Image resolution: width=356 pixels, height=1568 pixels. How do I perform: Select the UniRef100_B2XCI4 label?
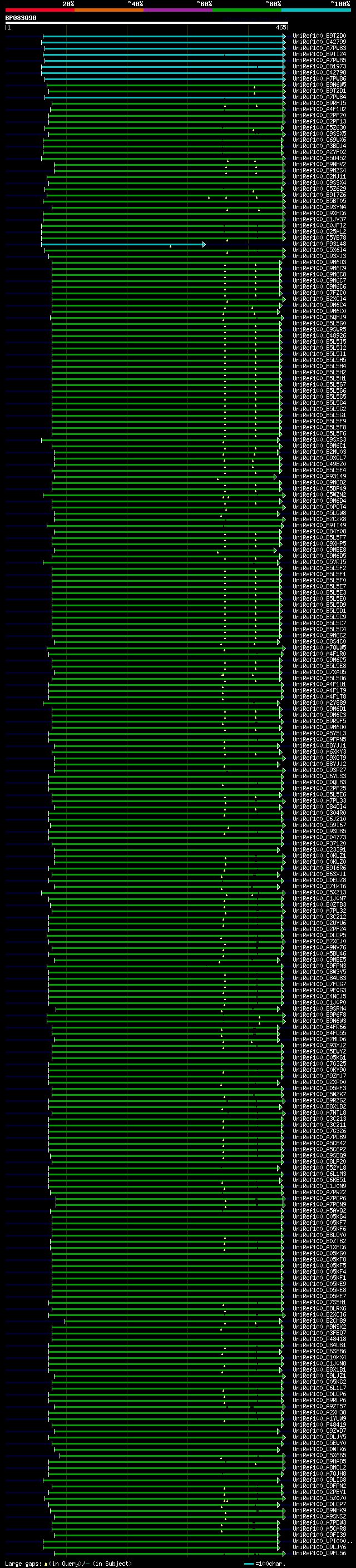[x=319, y=299]
